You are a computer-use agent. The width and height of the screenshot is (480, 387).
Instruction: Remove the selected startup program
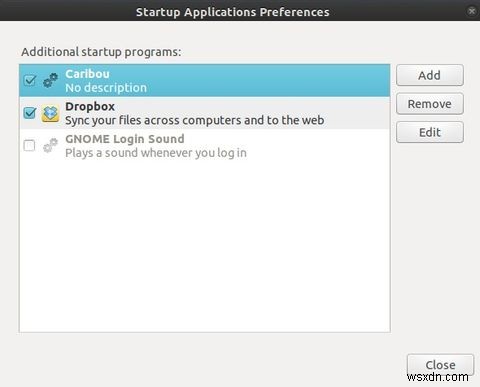[x=430, y=104]
